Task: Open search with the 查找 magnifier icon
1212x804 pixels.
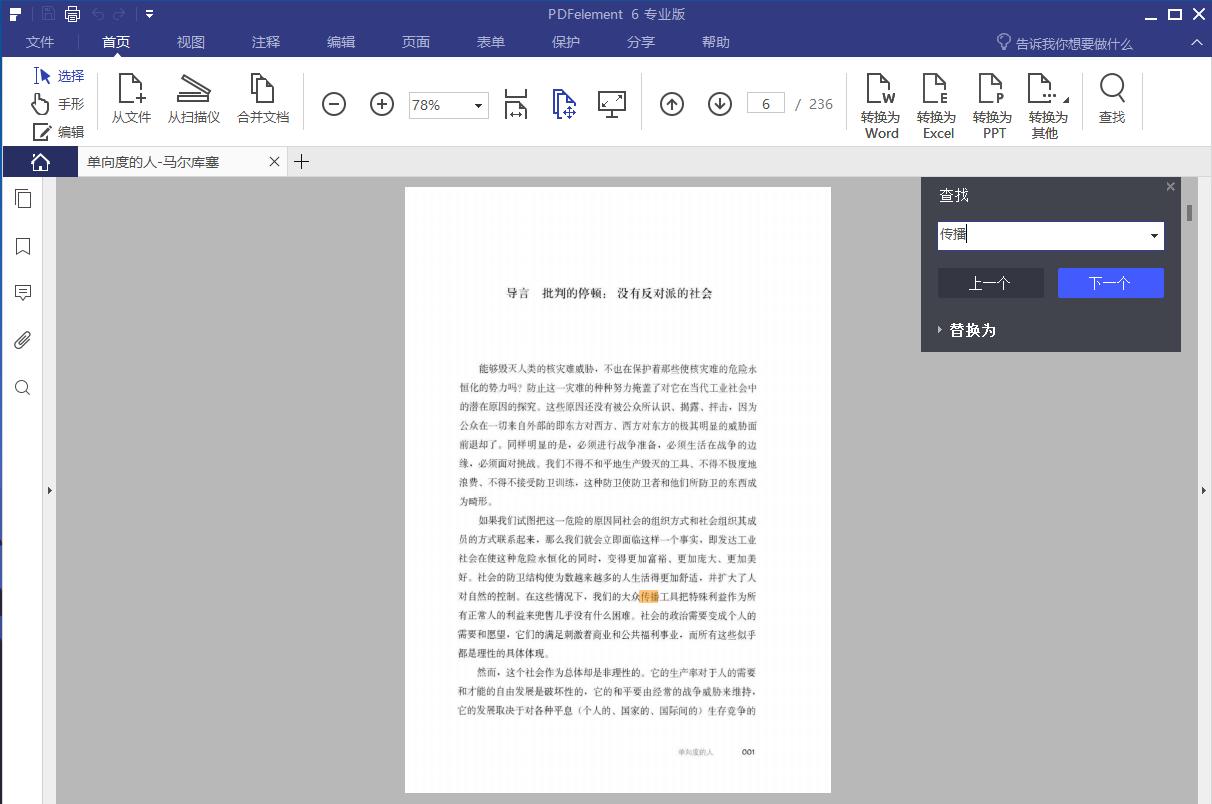Action: coord(1112,100)
